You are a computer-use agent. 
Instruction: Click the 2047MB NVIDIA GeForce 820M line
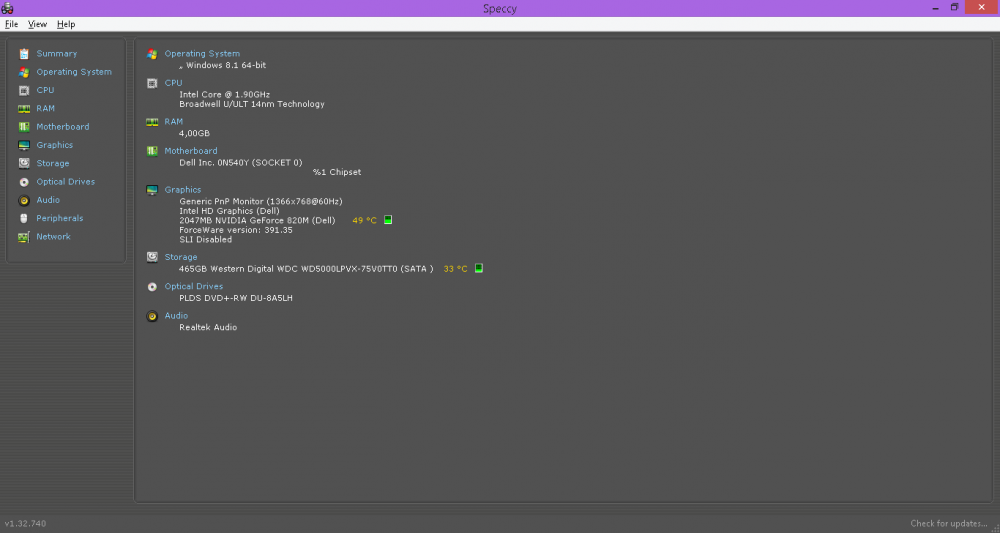(257, 221)
